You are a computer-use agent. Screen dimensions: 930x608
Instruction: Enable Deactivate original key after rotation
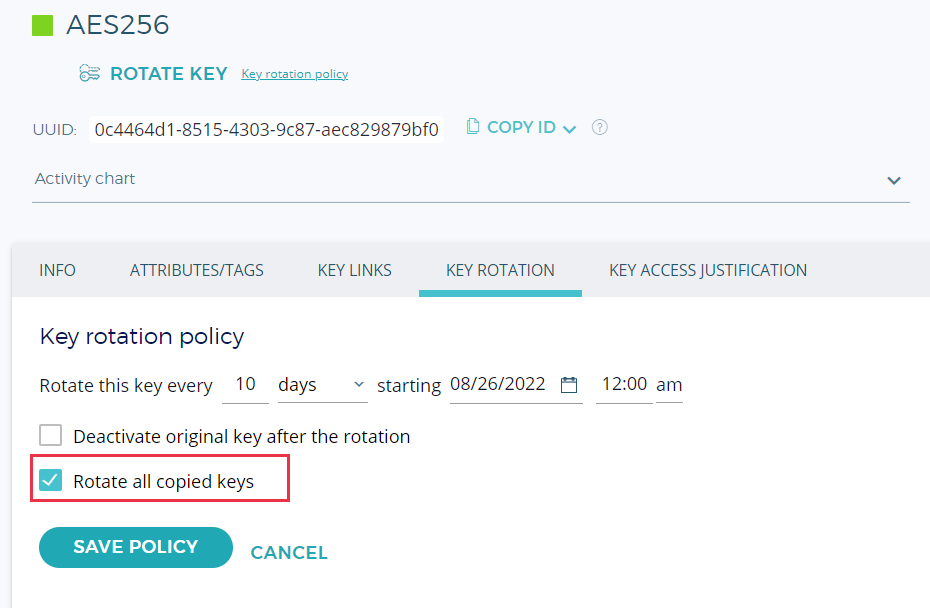click(50, 436)
